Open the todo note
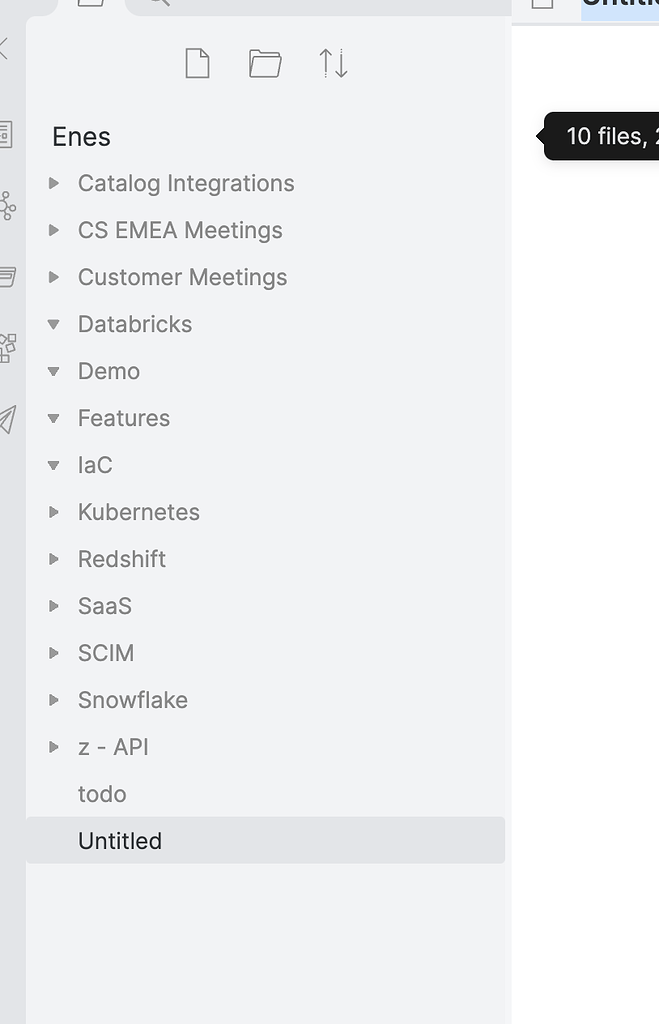659x1024 pixels. tap(102, 793)
